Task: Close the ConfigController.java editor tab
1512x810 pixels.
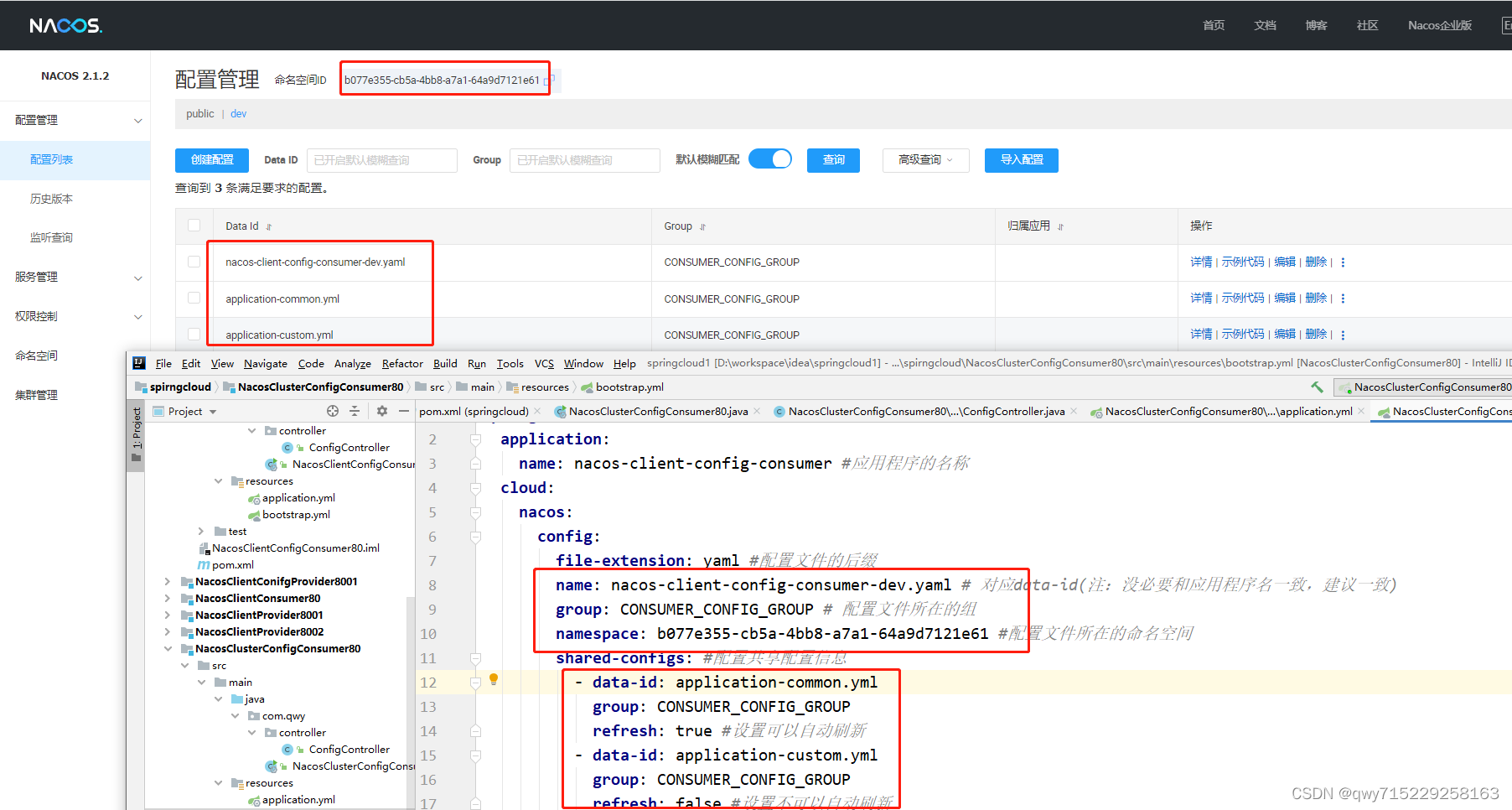Action: [1074, 411]
